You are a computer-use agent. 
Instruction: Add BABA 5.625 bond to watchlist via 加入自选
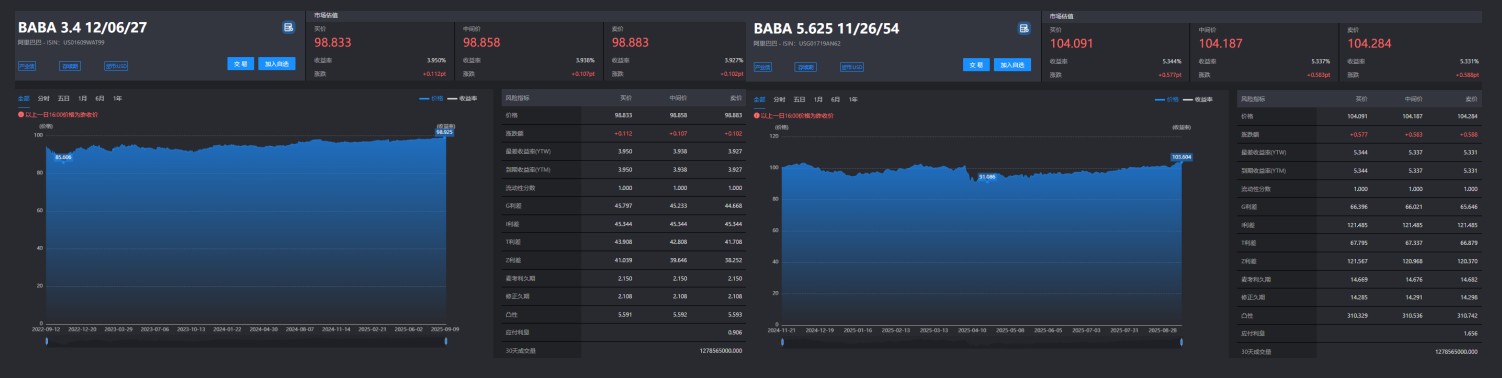click(1013, 64)
